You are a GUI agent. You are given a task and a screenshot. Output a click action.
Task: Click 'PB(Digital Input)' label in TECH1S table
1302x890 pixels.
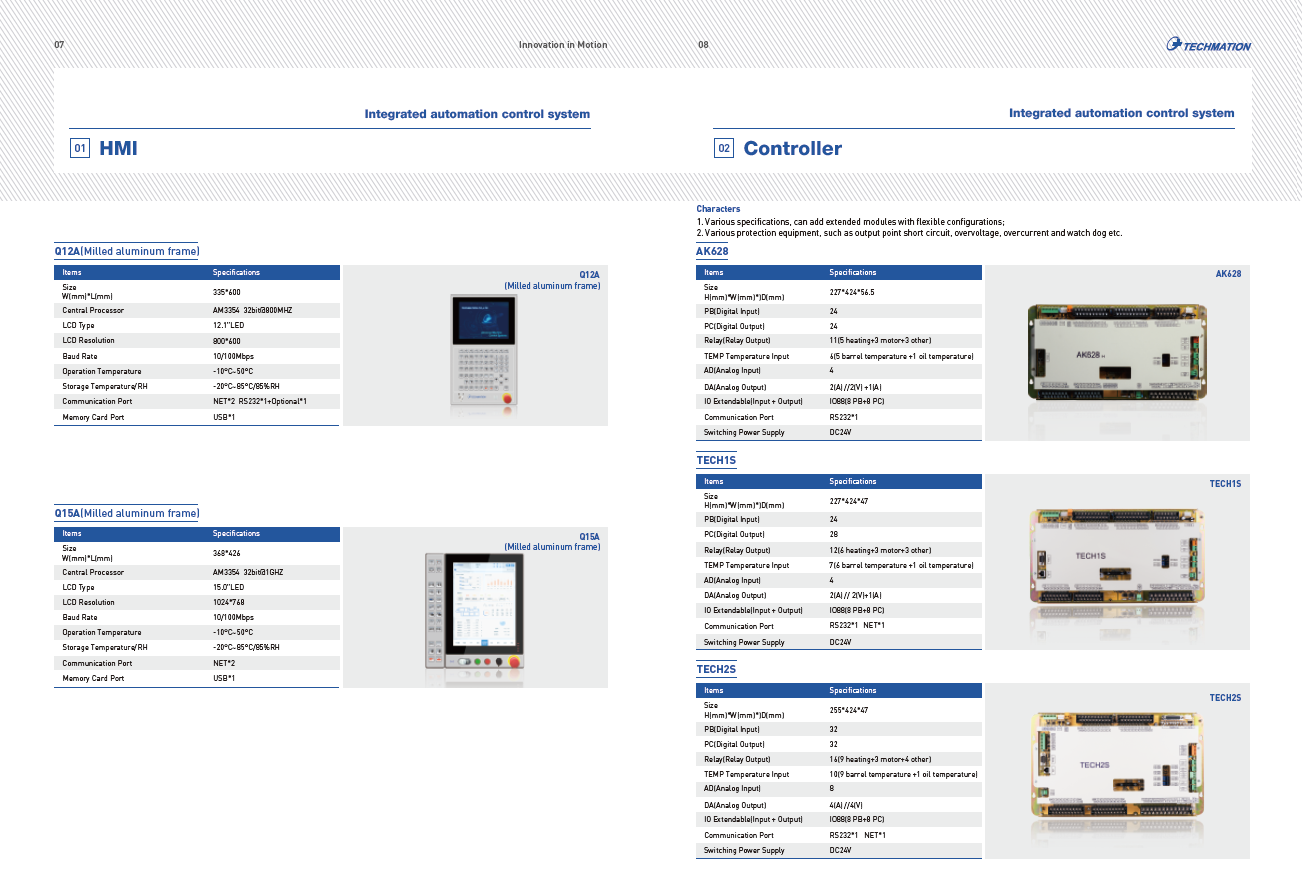tap(732, 520)
